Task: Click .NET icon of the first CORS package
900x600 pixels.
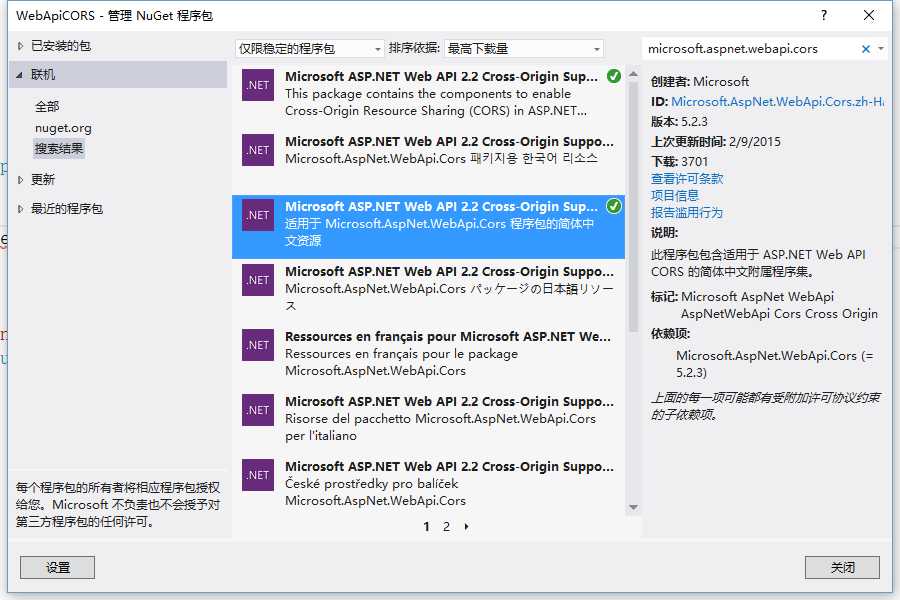Action: 258,85
